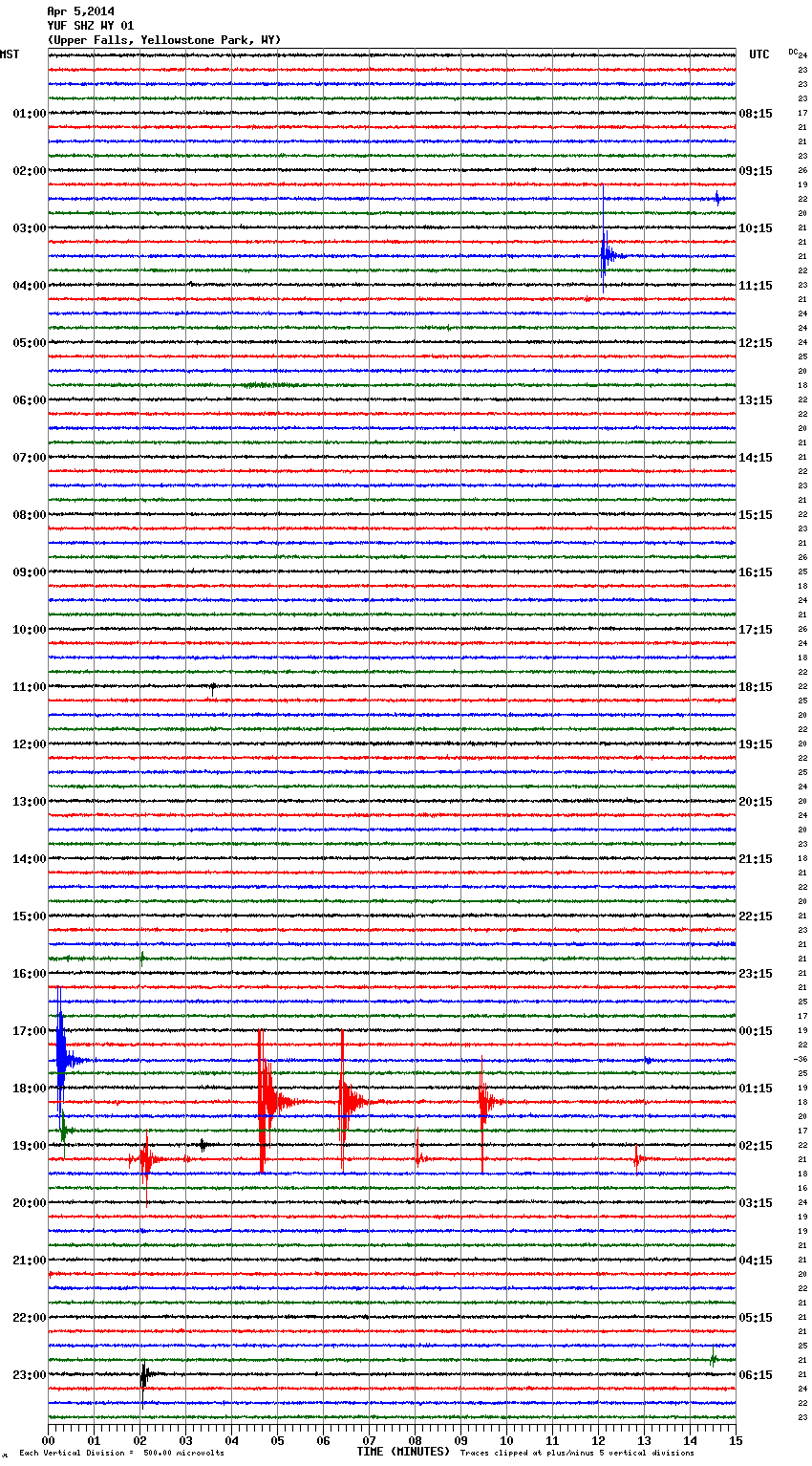
Task: Click the UTC time label 16:15
Action: (756, 572)
